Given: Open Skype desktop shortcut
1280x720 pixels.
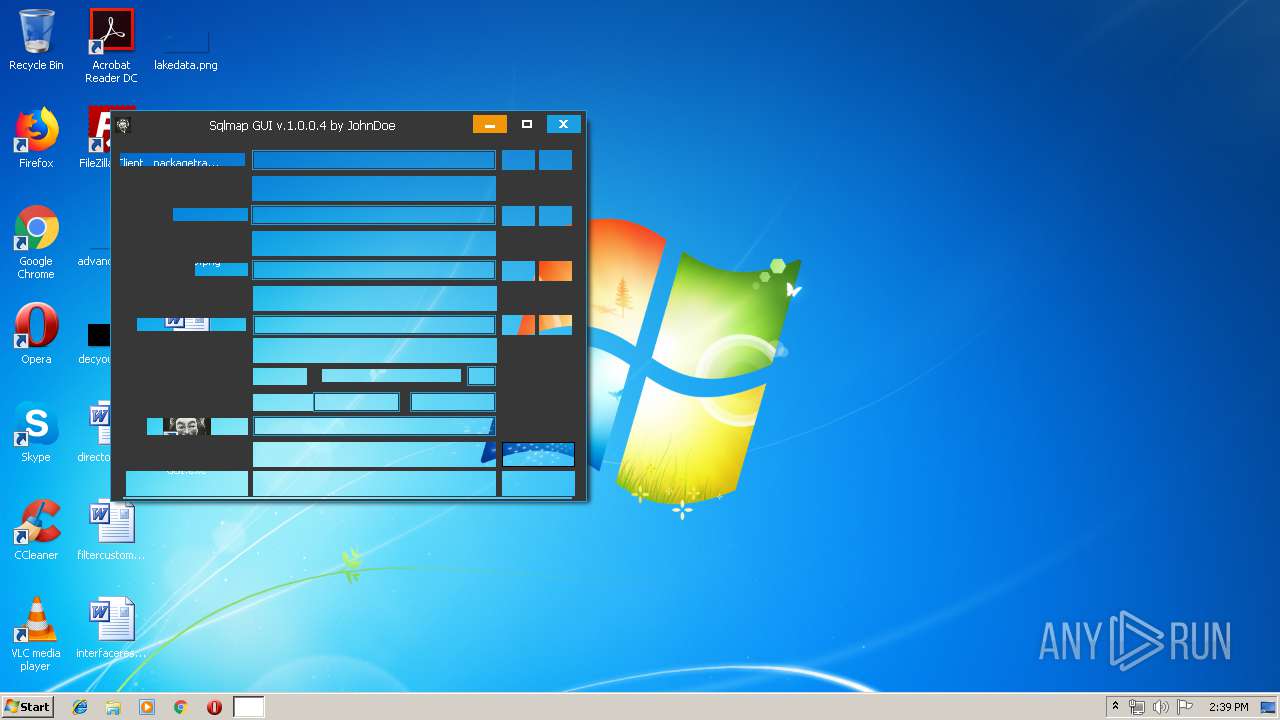Looking at the screenshot, I should tap(36, 432).
